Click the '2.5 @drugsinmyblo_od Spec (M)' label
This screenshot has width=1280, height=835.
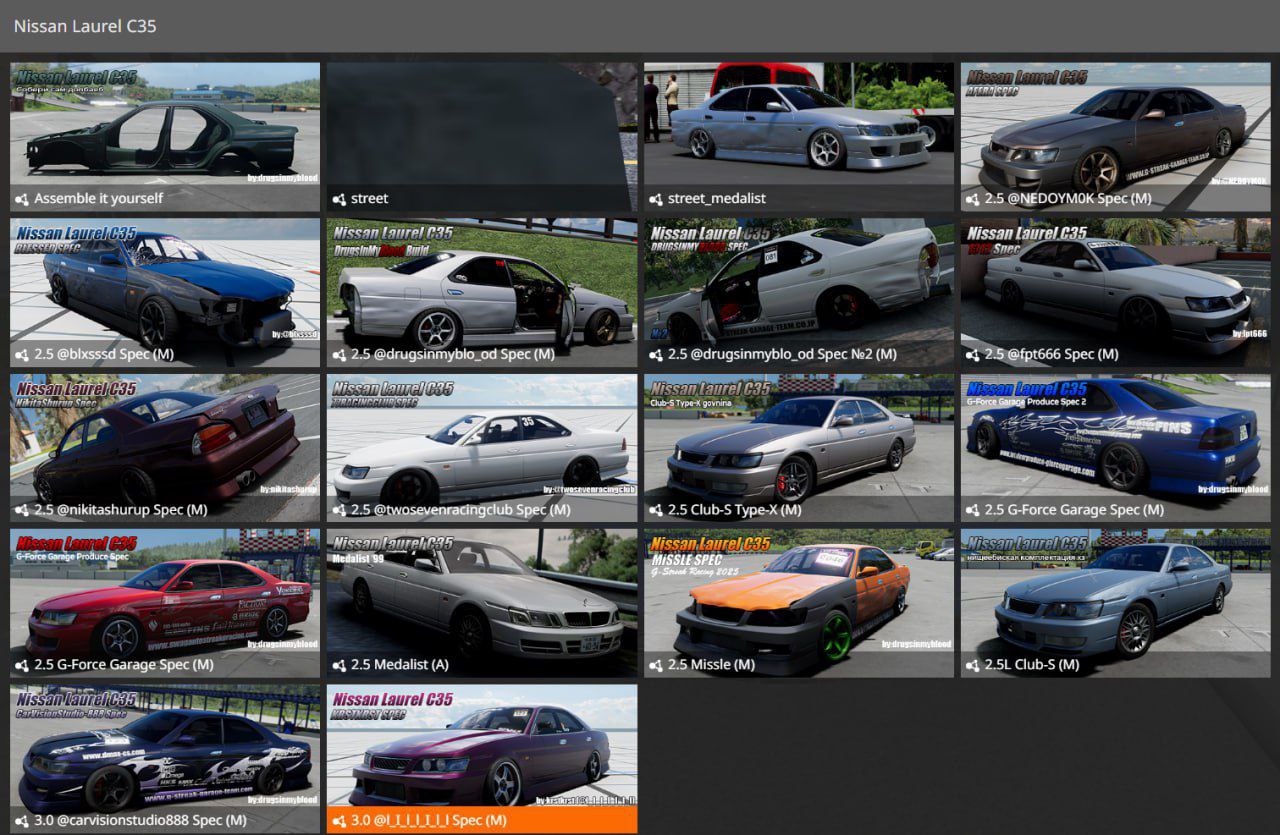pyautogui.click(x=453, y=355)
